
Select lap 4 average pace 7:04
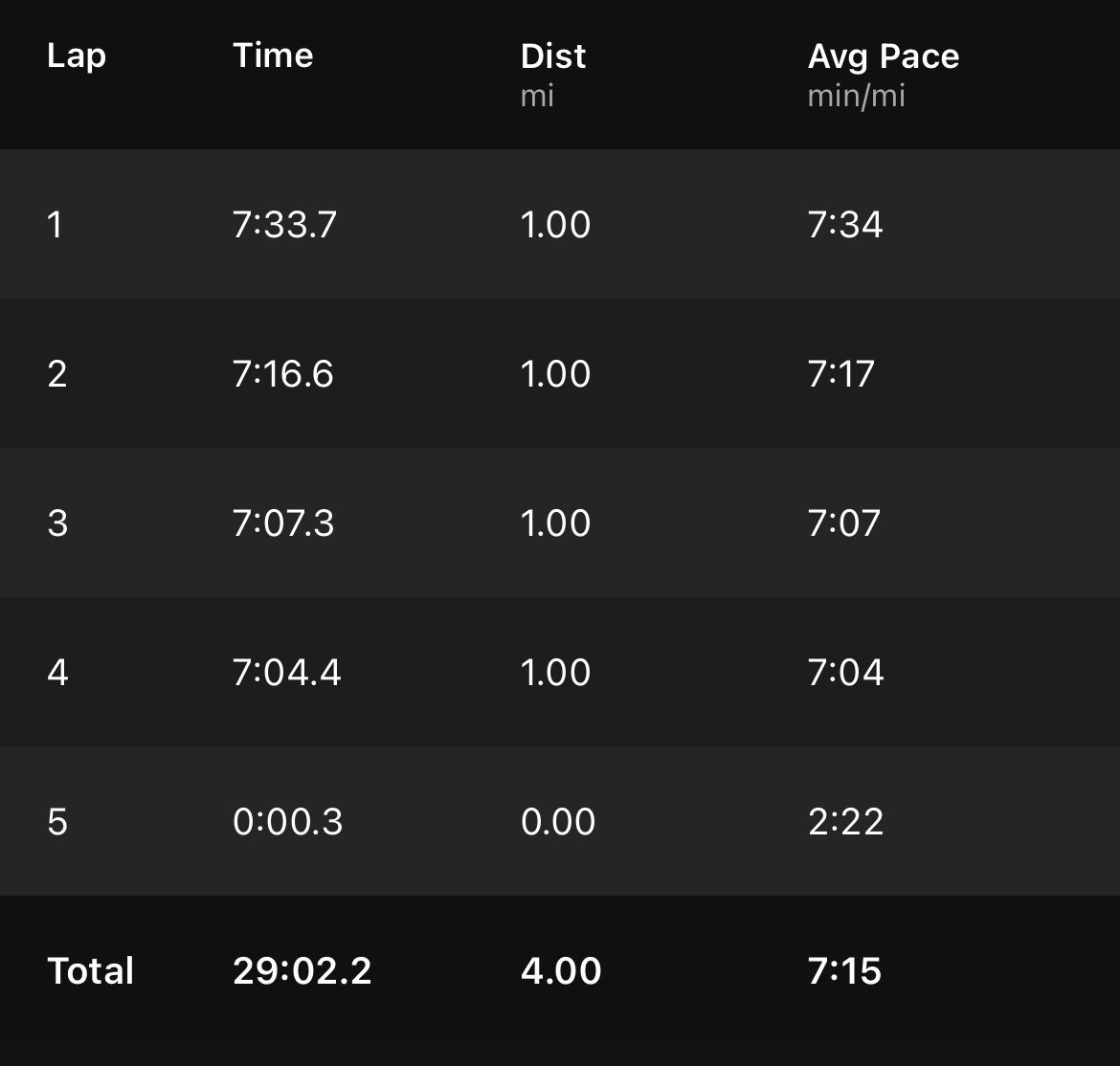point(846,673)
